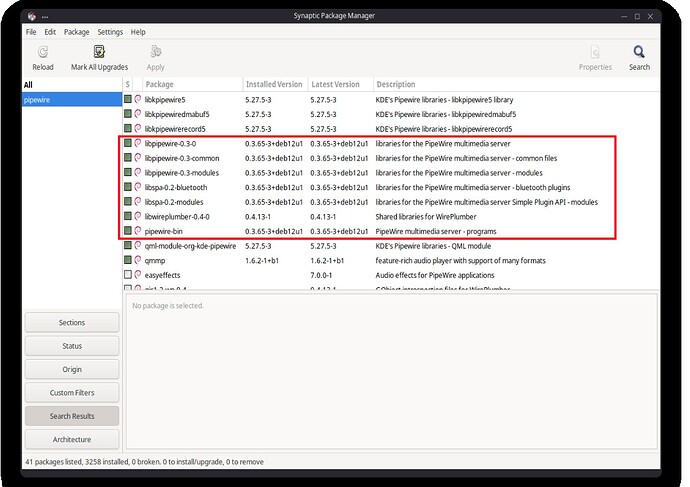Click Debian swirl icon next to libkpipewirerecord5
This screenshot has height=487, width=690.
point(138,128)
